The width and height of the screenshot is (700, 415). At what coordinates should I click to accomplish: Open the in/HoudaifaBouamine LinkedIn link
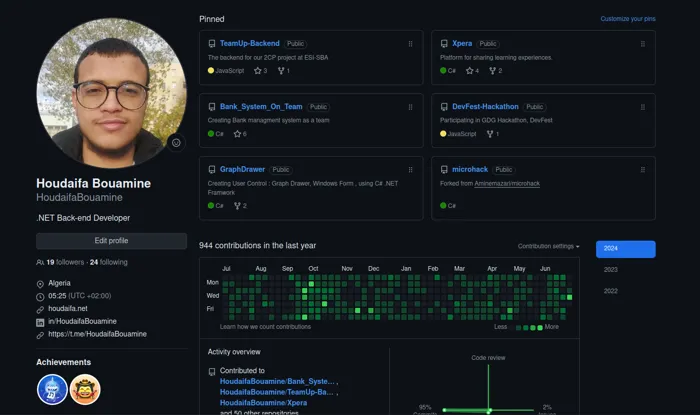82,321
